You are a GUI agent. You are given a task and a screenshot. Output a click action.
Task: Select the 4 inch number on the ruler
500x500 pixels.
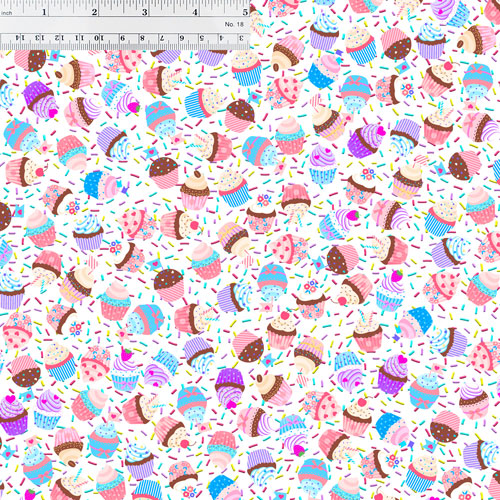(195, 12)
